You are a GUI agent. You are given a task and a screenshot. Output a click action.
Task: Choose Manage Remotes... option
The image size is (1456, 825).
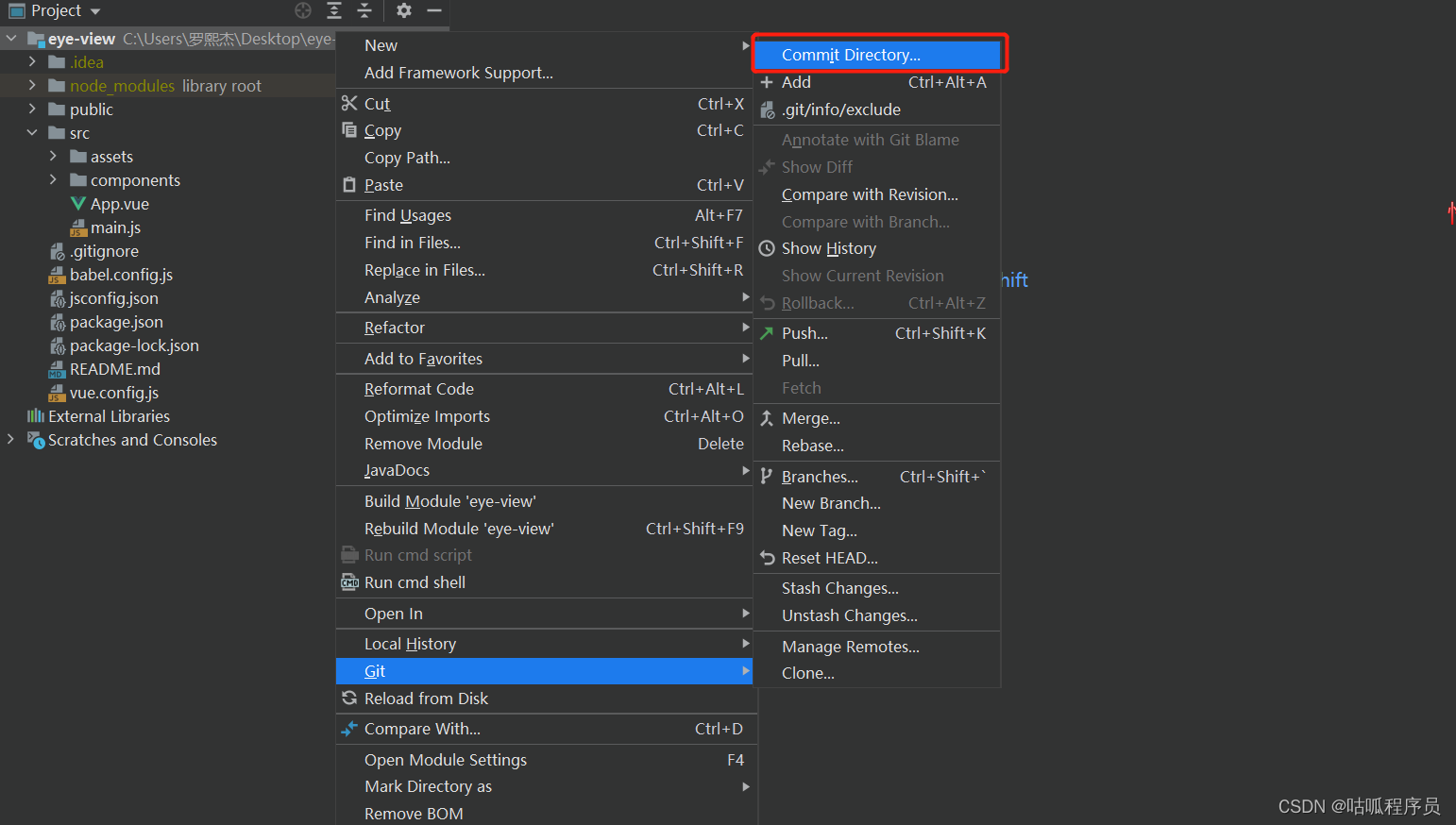point(877,647)
